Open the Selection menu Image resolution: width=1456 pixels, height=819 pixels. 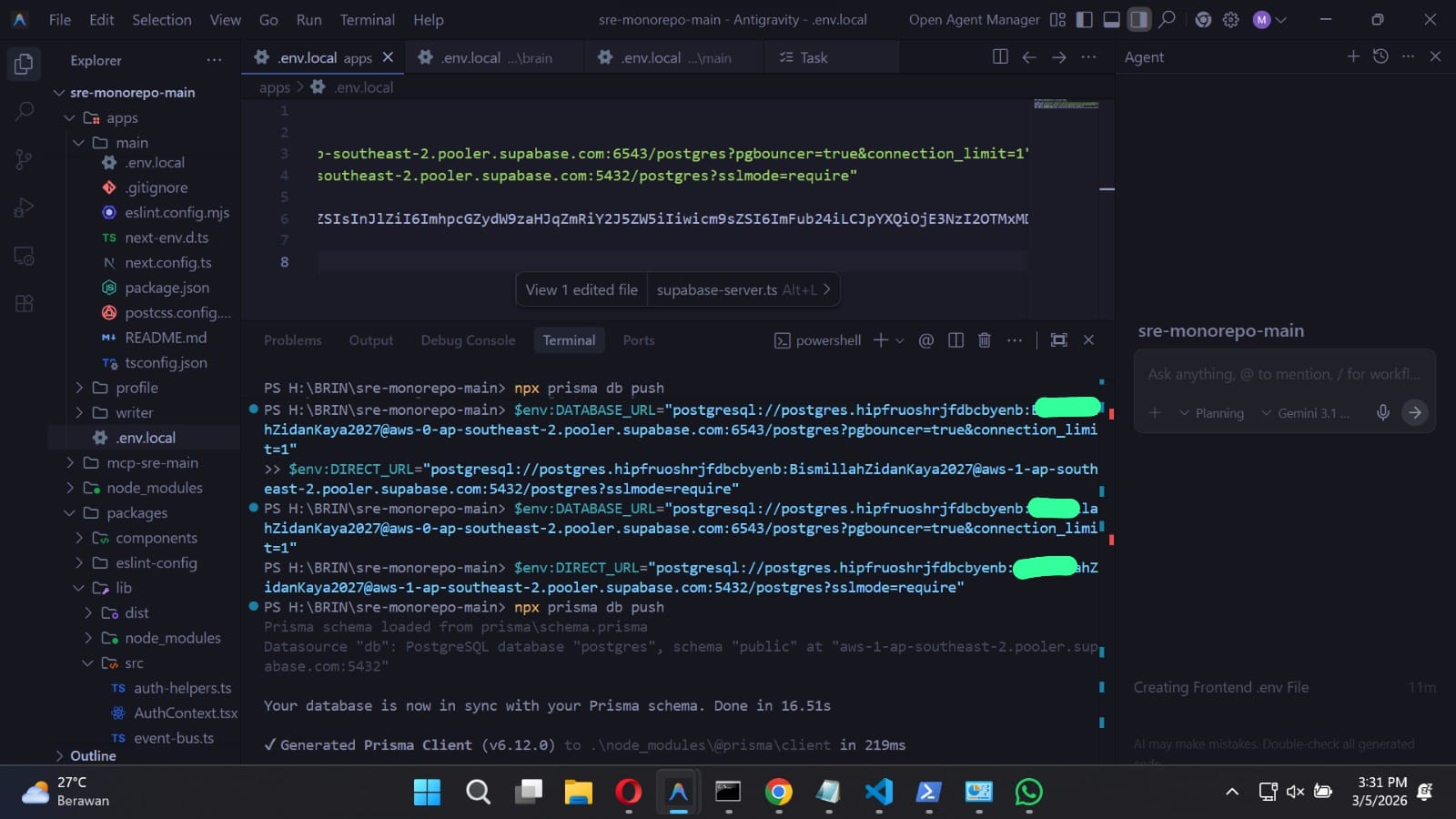coord(162,19)
